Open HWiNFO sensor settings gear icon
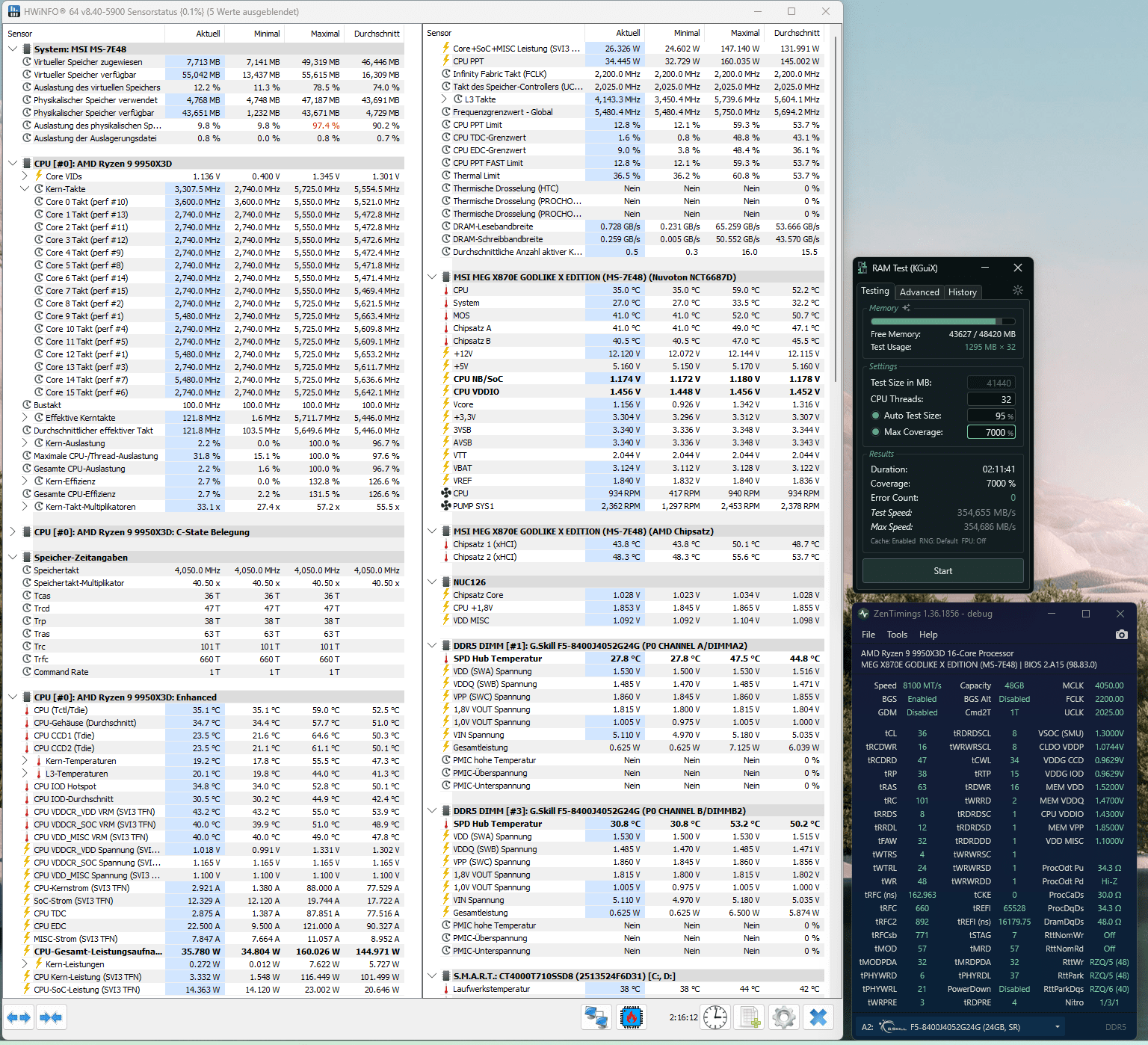This screenshot has width=1148, height=1045. click(784, 1017)
